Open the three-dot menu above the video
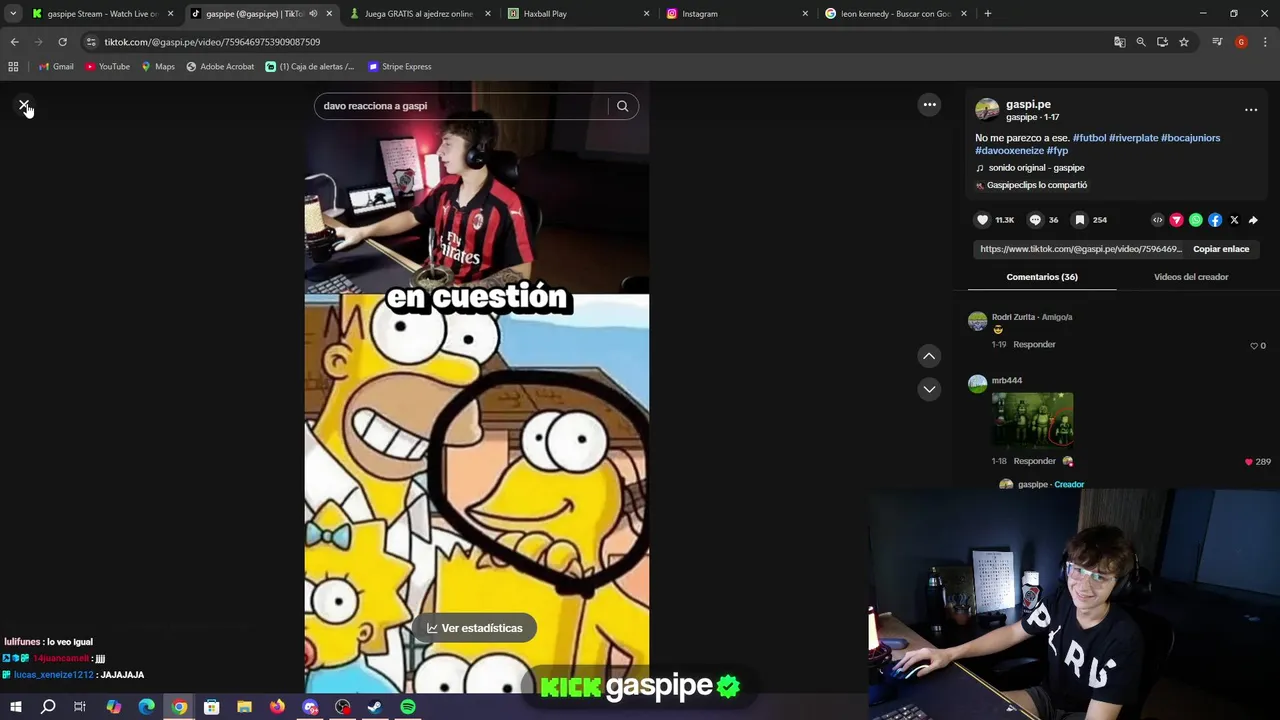Image resolution: width=1280 pixels, height=720 pixels. (x=929, y=105)
